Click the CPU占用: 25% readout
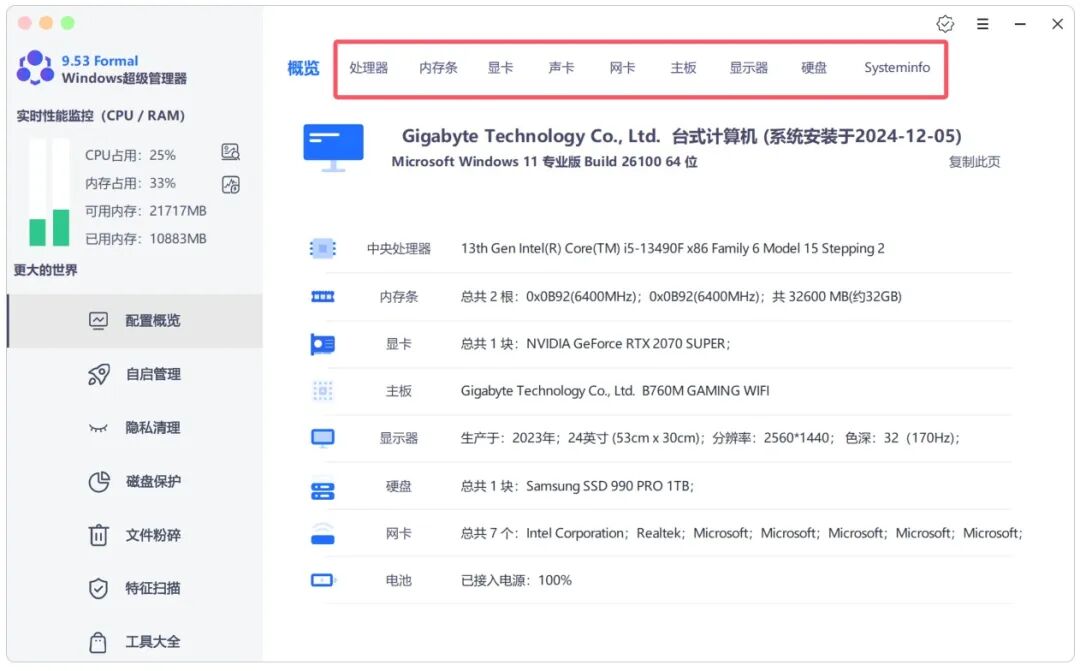The width and height of the screenshot is (1080, 671). coord(130,155)
